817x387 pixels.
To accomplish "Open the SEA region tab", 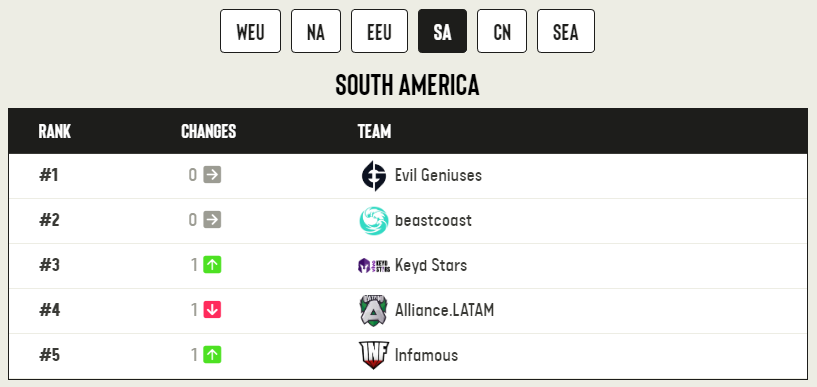I will [566, 31].
